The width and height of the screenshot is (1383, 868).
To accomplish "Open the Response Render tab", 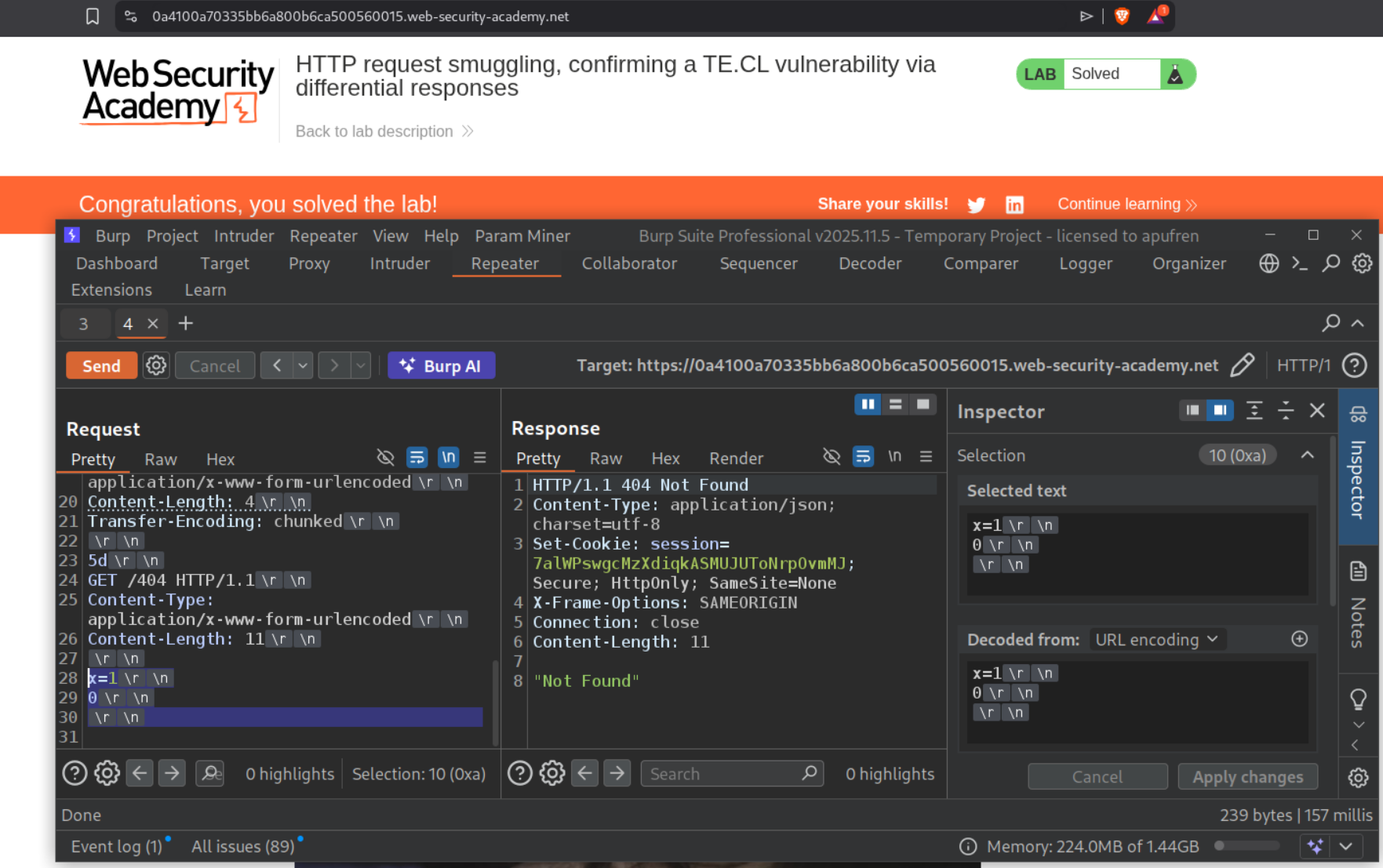I will (735, 458).
